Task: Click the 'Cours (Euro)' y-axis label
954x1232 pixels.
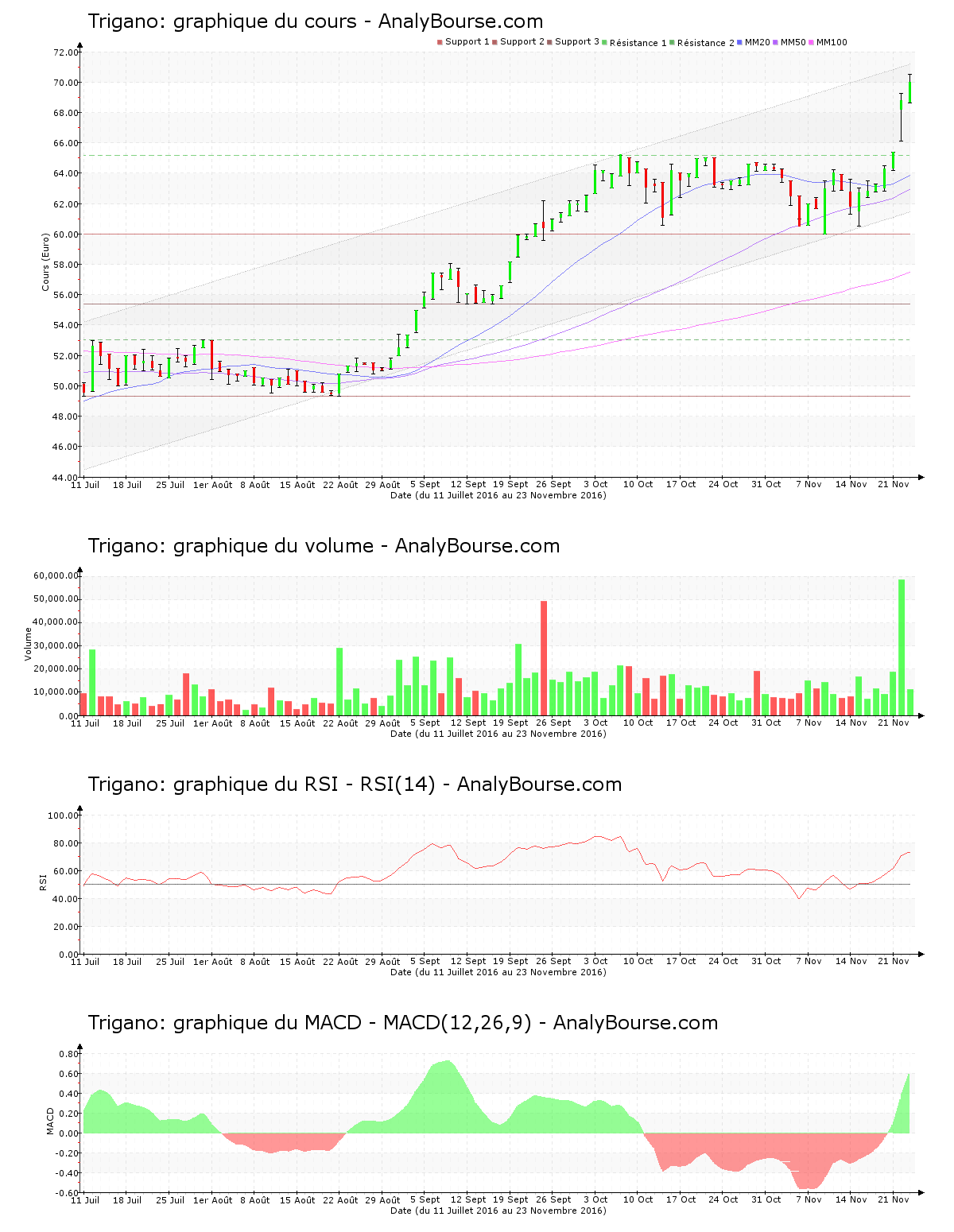Action: click(x=45, y=262)
